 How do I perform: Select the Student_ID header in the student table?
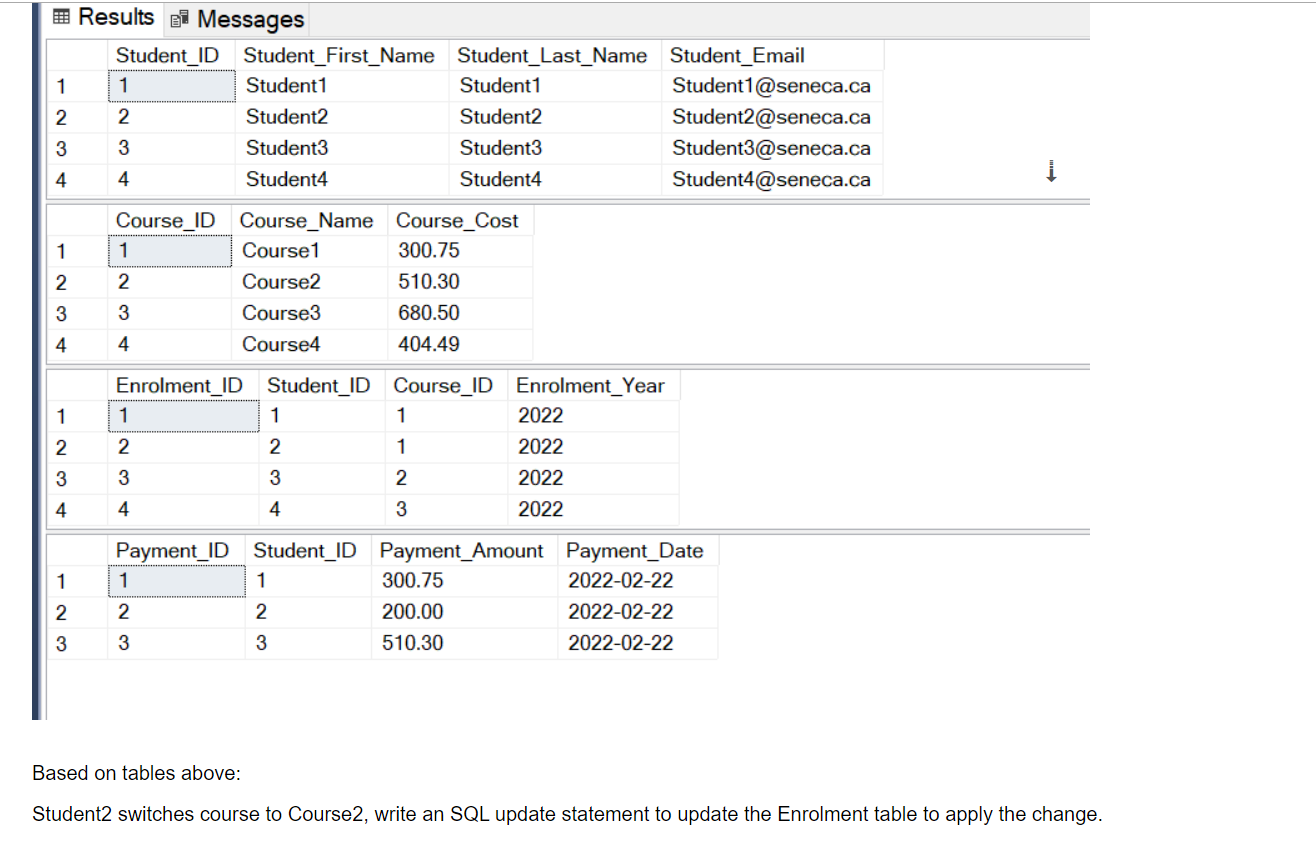pyautogui.click(x=172, y=55)
